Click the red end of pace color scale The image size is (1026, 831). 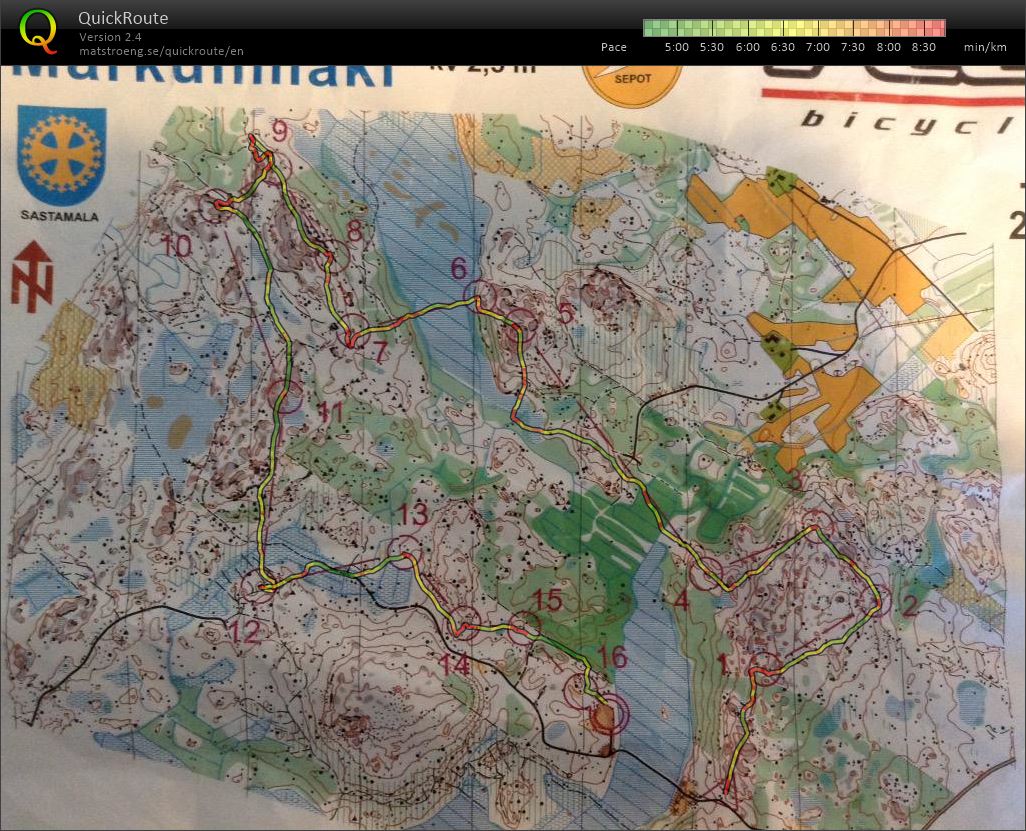point(936,27)
